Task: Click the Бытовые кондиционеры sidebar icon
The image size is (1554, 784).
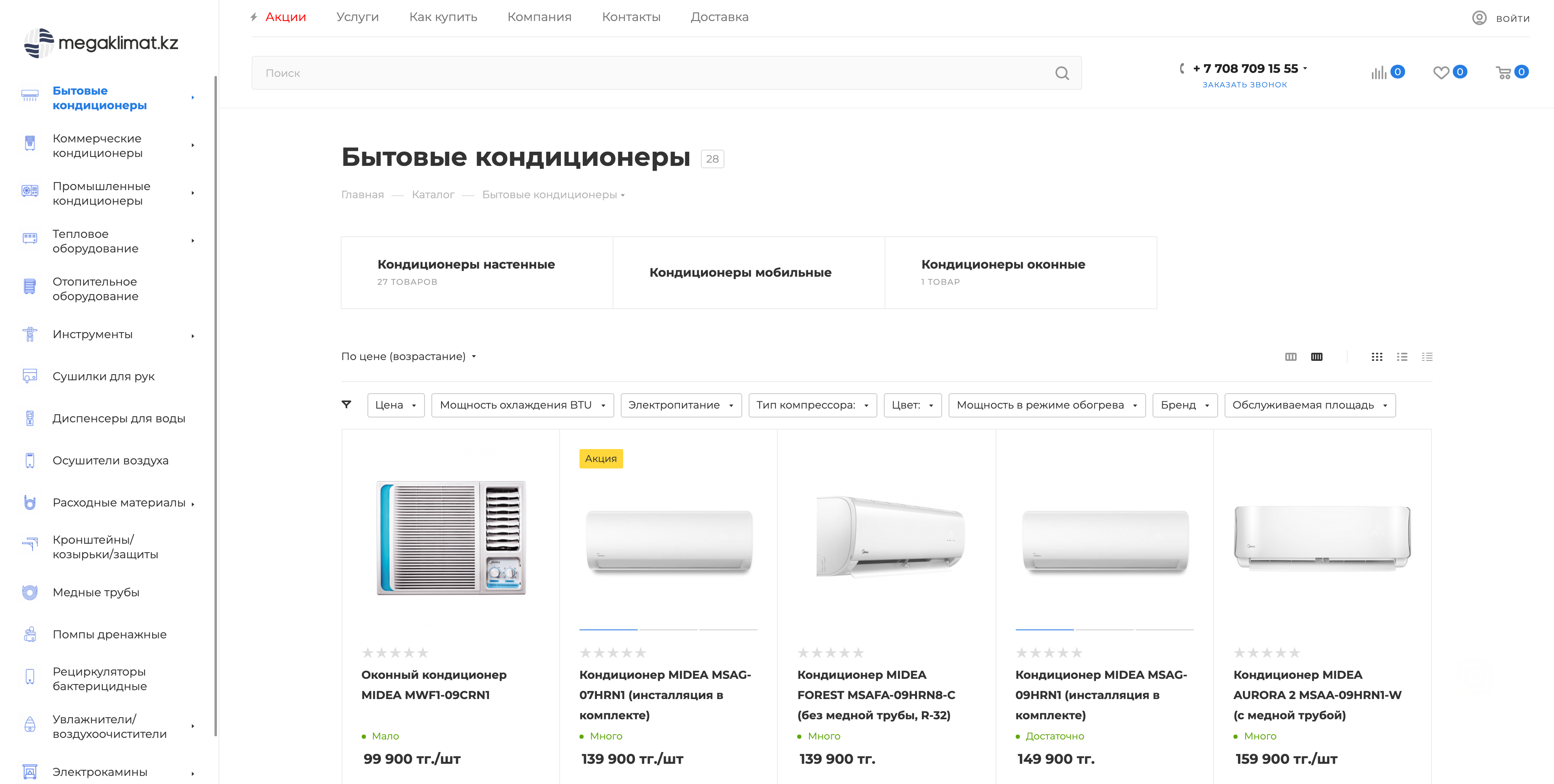Action: pos(30,95)
